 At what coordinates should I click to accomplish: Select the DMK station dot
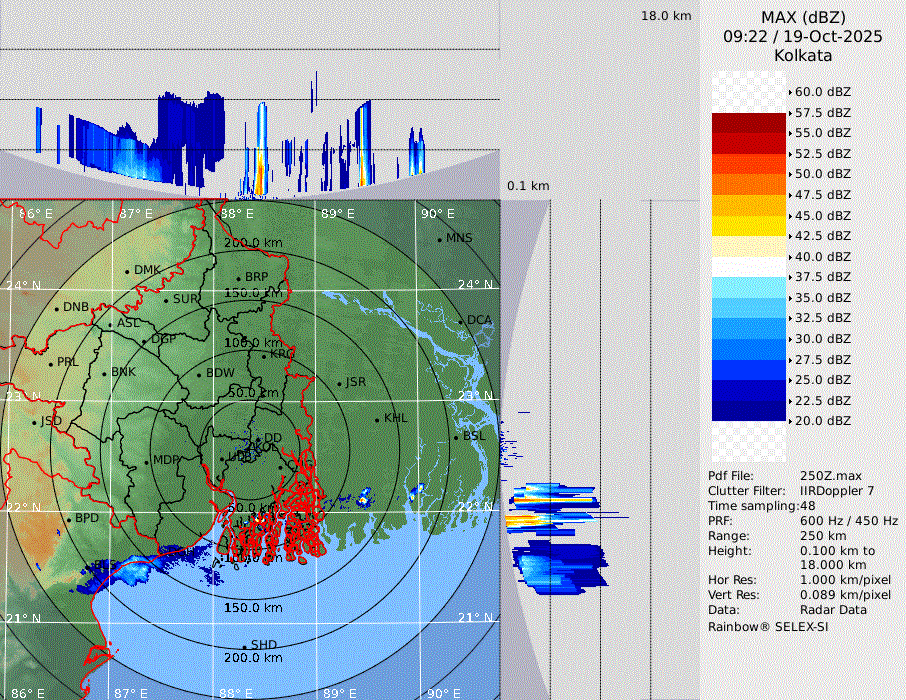pos(127,271)
